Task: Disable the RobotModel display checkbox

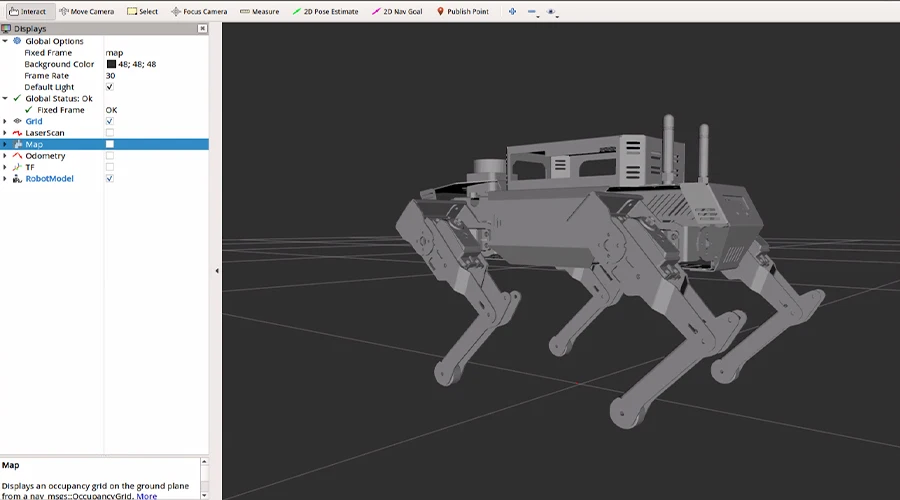Action: [x=110, y=179]
